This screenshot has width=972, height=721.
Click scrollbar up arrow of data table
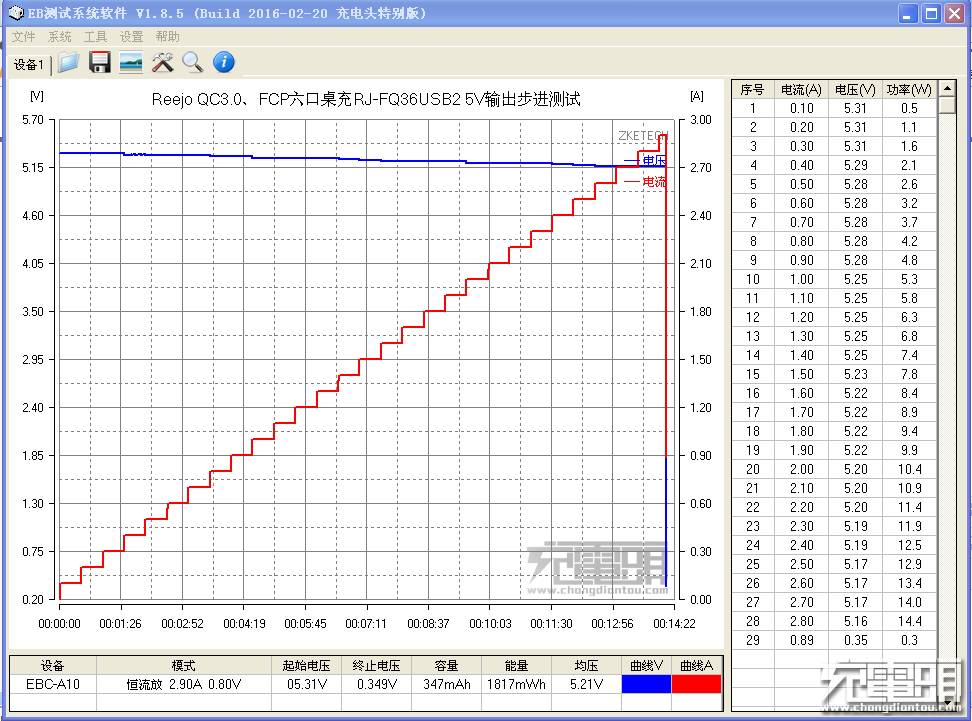tap(947, 89)
